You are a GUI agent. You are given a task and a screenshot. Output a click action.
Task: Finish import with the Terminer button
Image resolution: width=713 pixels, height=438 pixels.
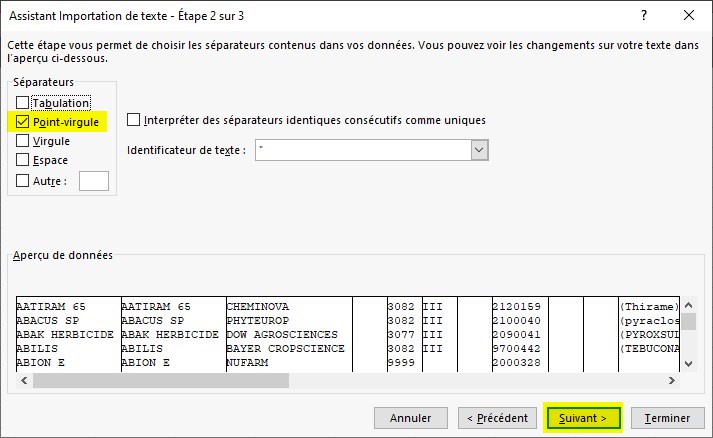(667, 417)
